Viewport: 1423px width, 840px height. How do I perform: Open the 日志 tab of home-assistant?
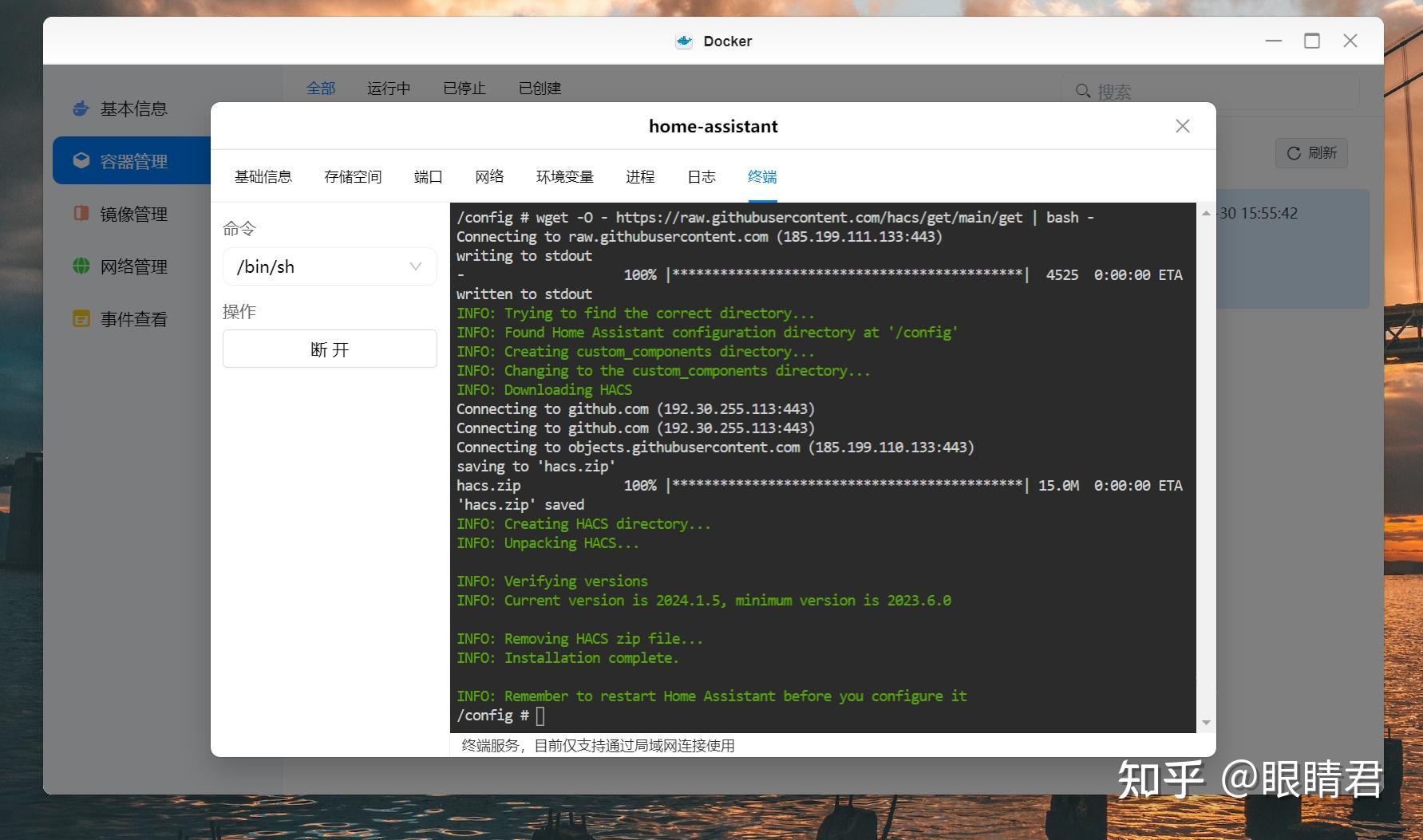(x=700, y=176)
